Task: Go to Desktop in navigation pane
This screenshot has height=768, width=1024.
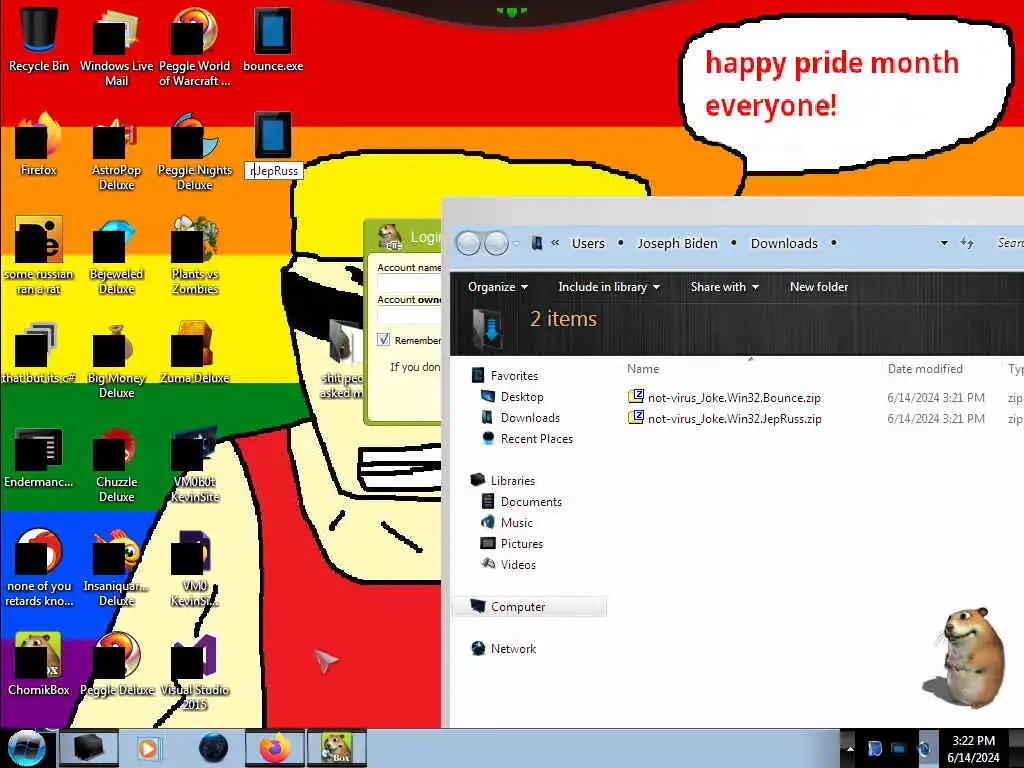Action: pyautogui.click(x=512, y=396)
